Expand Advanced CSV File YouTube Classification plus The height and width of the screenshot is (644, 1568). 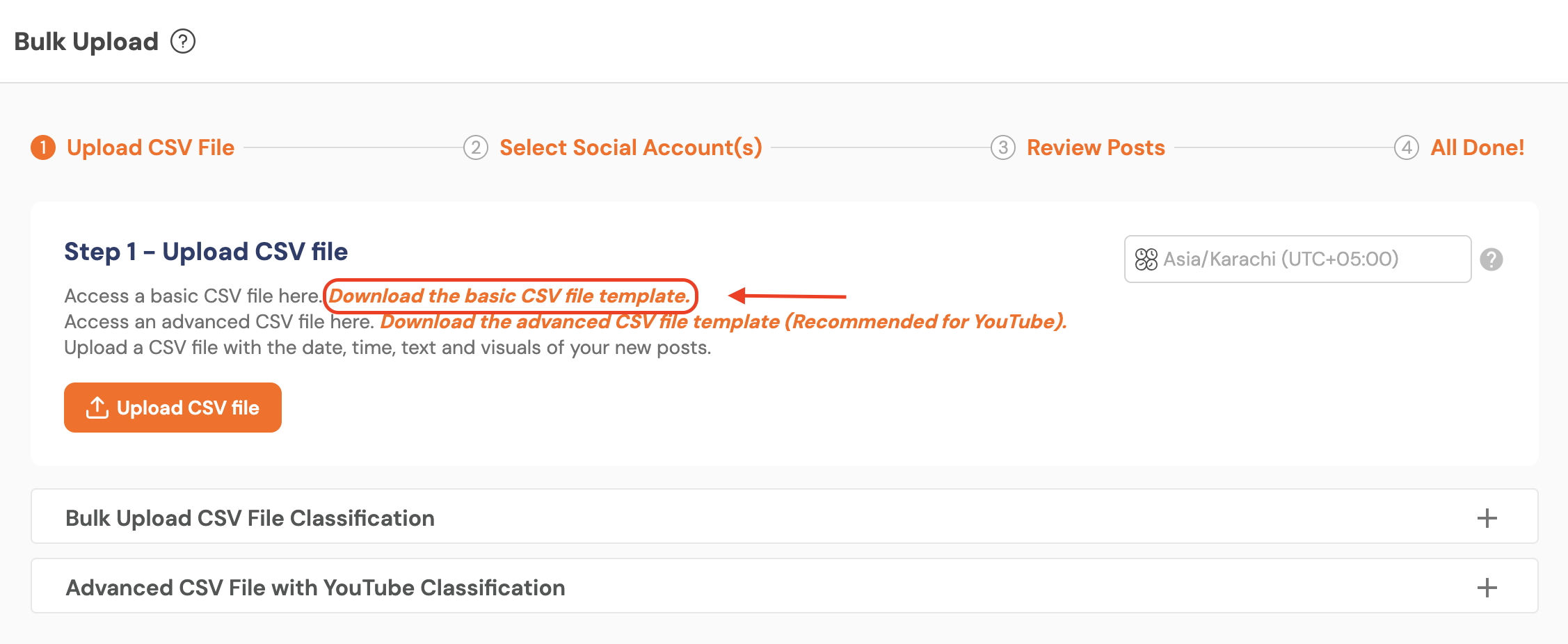[x=1487, y=588]
